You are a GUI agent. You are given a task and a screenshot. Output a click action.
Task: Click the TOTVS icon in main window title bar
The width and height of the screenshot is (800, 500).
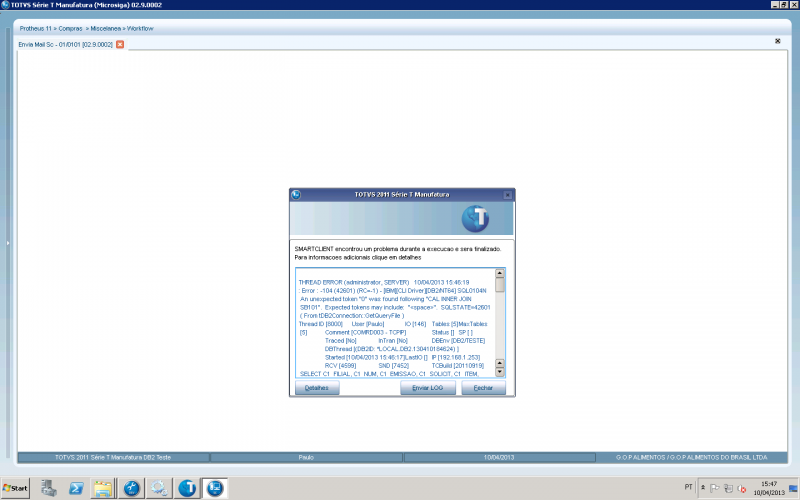coord(5,5)
